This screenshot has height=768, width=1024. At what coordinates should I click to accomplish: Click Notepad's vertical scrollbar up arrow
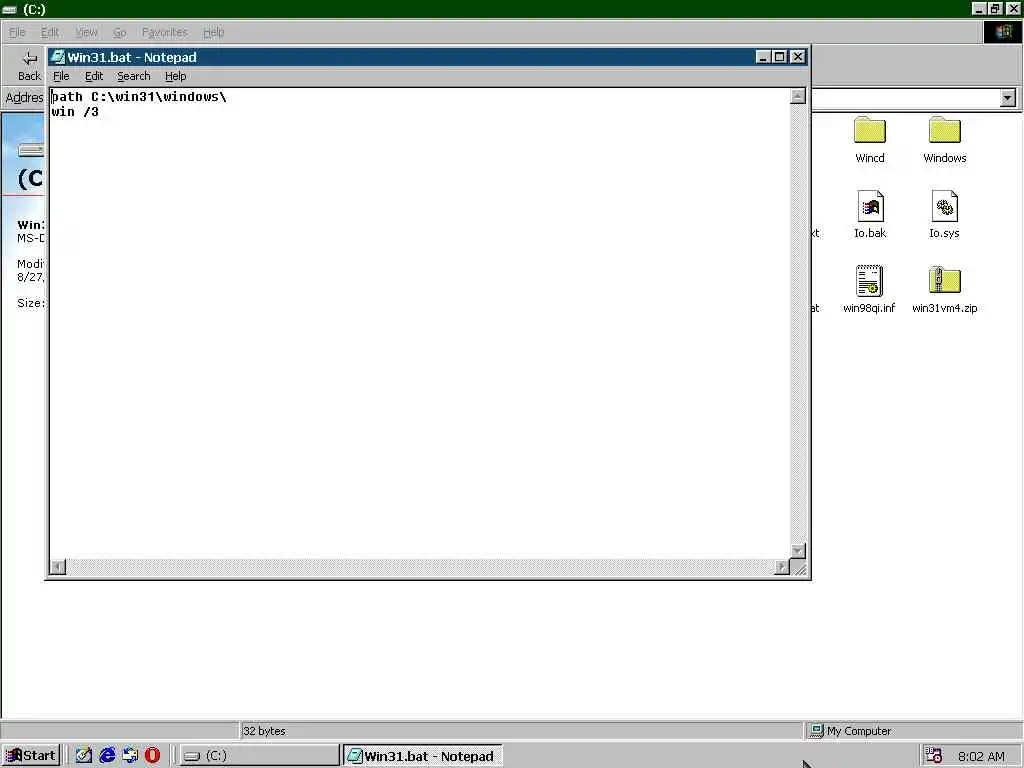coord(797,97)
